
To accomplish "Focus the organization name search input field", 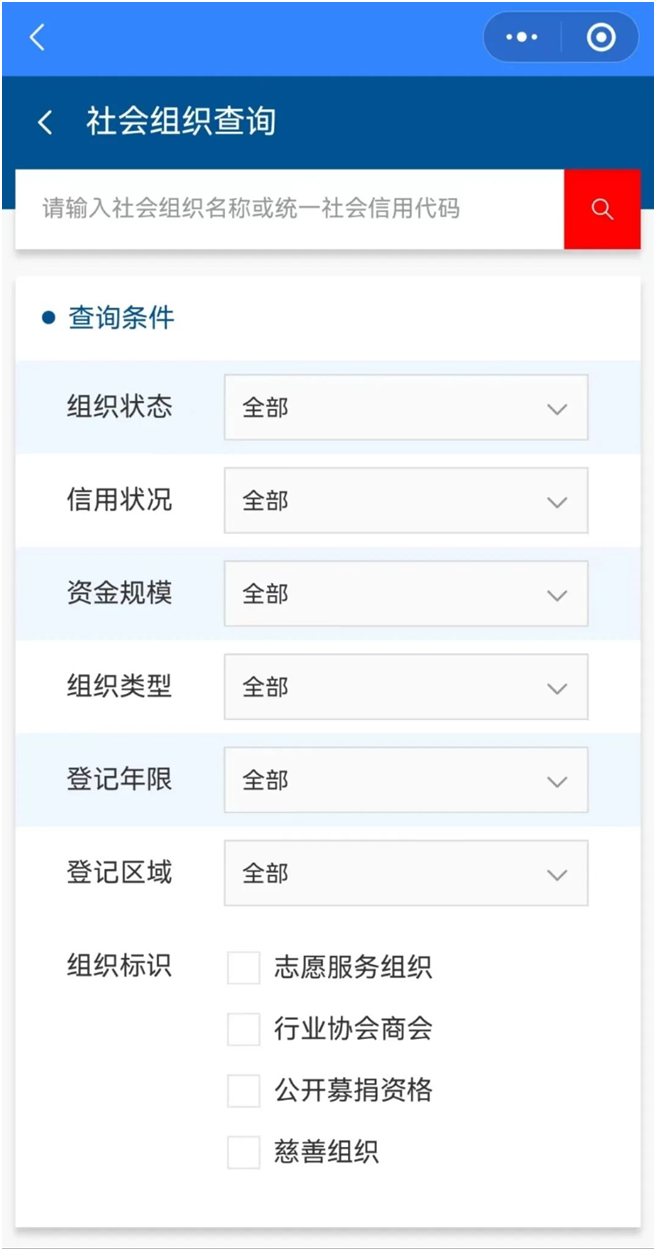I will click(290, 209).
